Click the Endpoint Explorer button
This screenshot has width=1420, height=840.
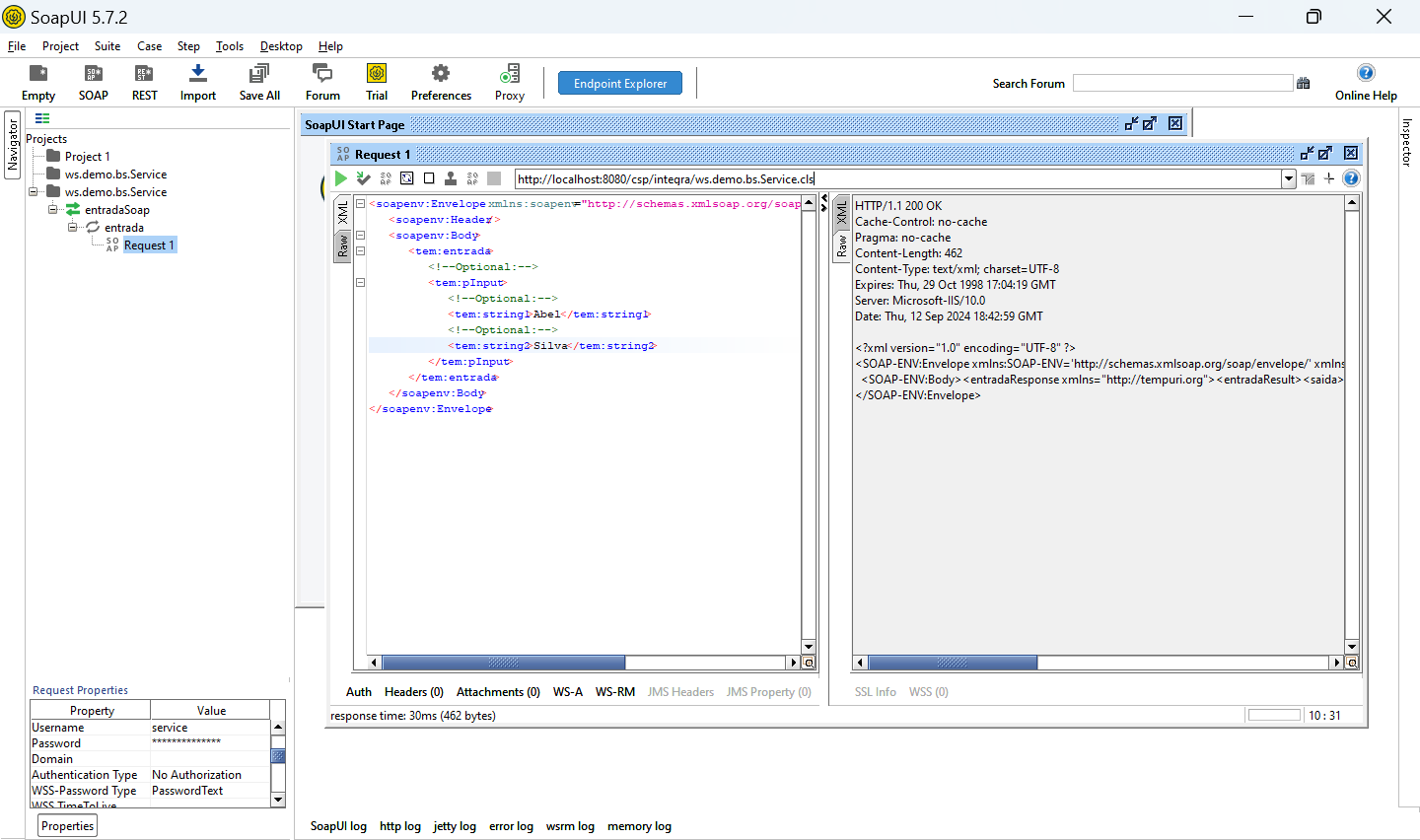pyautogui.click(x=620, y=84)
